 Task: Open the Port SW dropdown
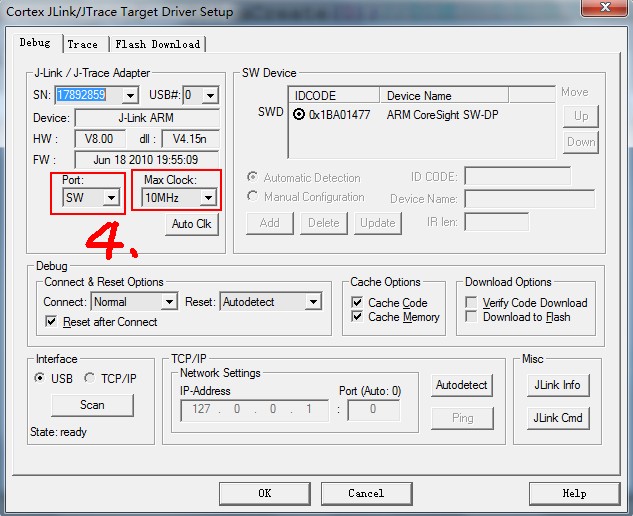[x=111, y=197]
